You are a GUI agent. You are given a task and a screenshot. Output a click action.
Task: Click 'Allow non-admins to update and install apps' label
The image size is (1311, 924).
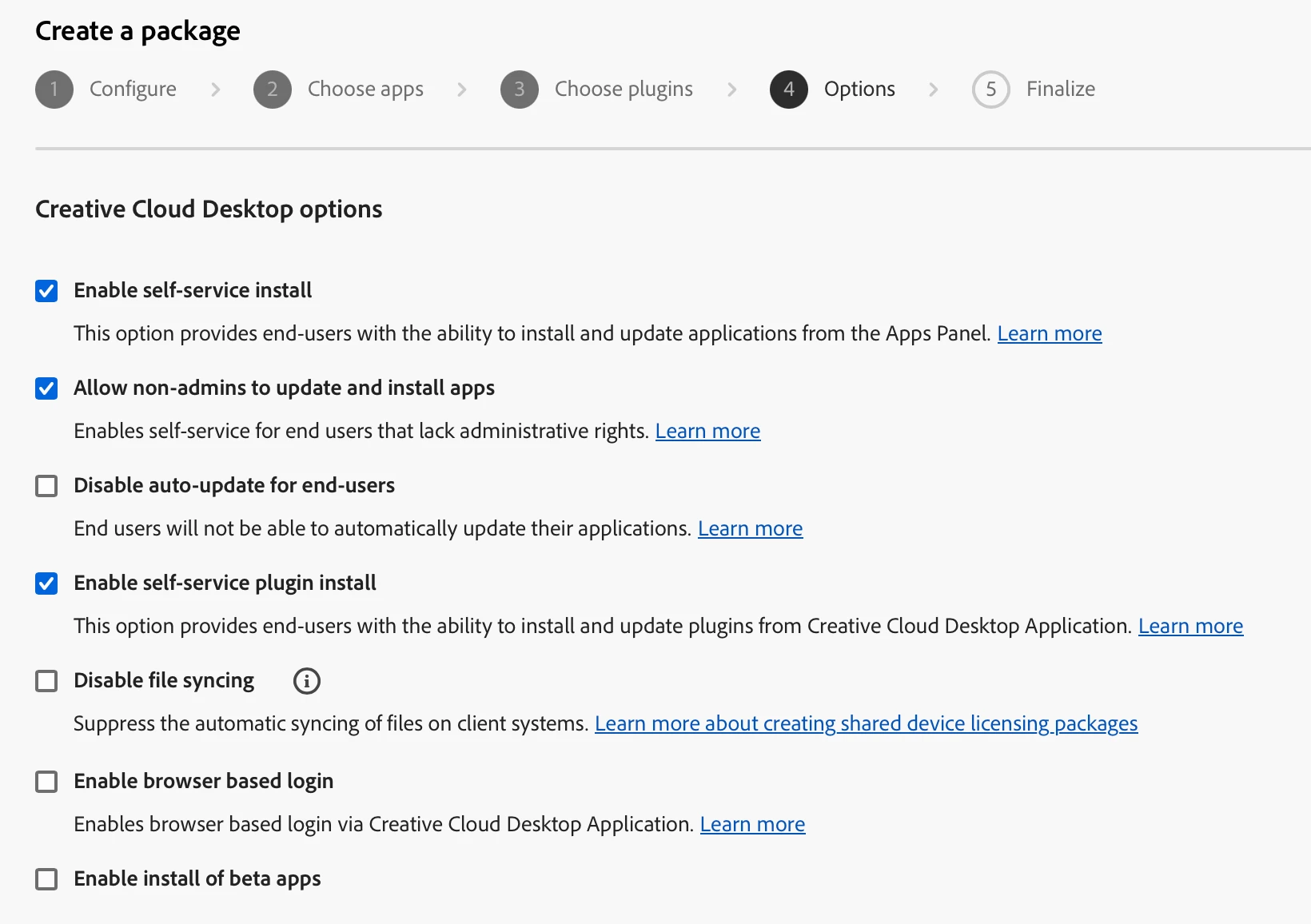pyautogui.click(x=284, y=388)
